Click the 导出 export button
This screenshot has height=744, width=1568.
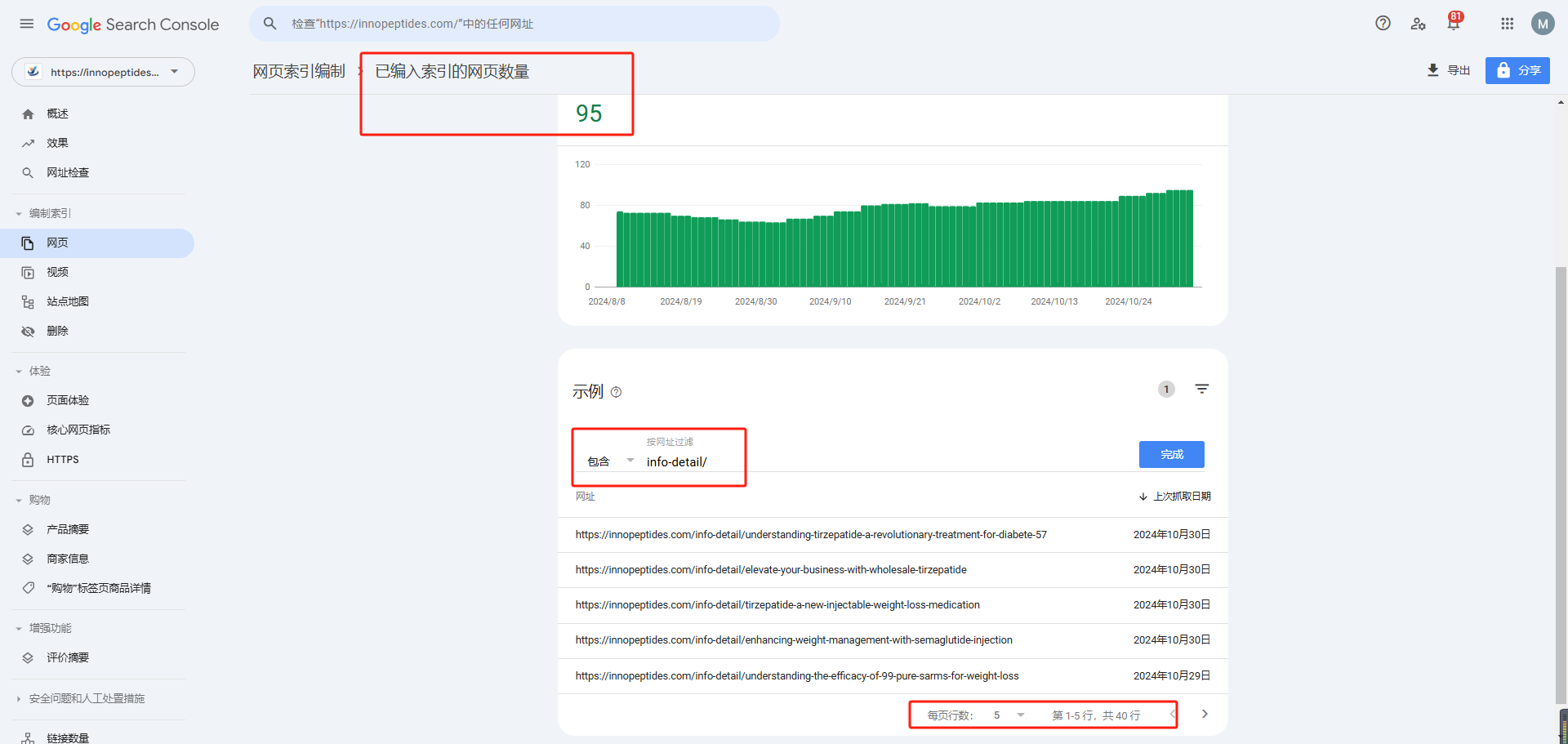pos(1448,70)
